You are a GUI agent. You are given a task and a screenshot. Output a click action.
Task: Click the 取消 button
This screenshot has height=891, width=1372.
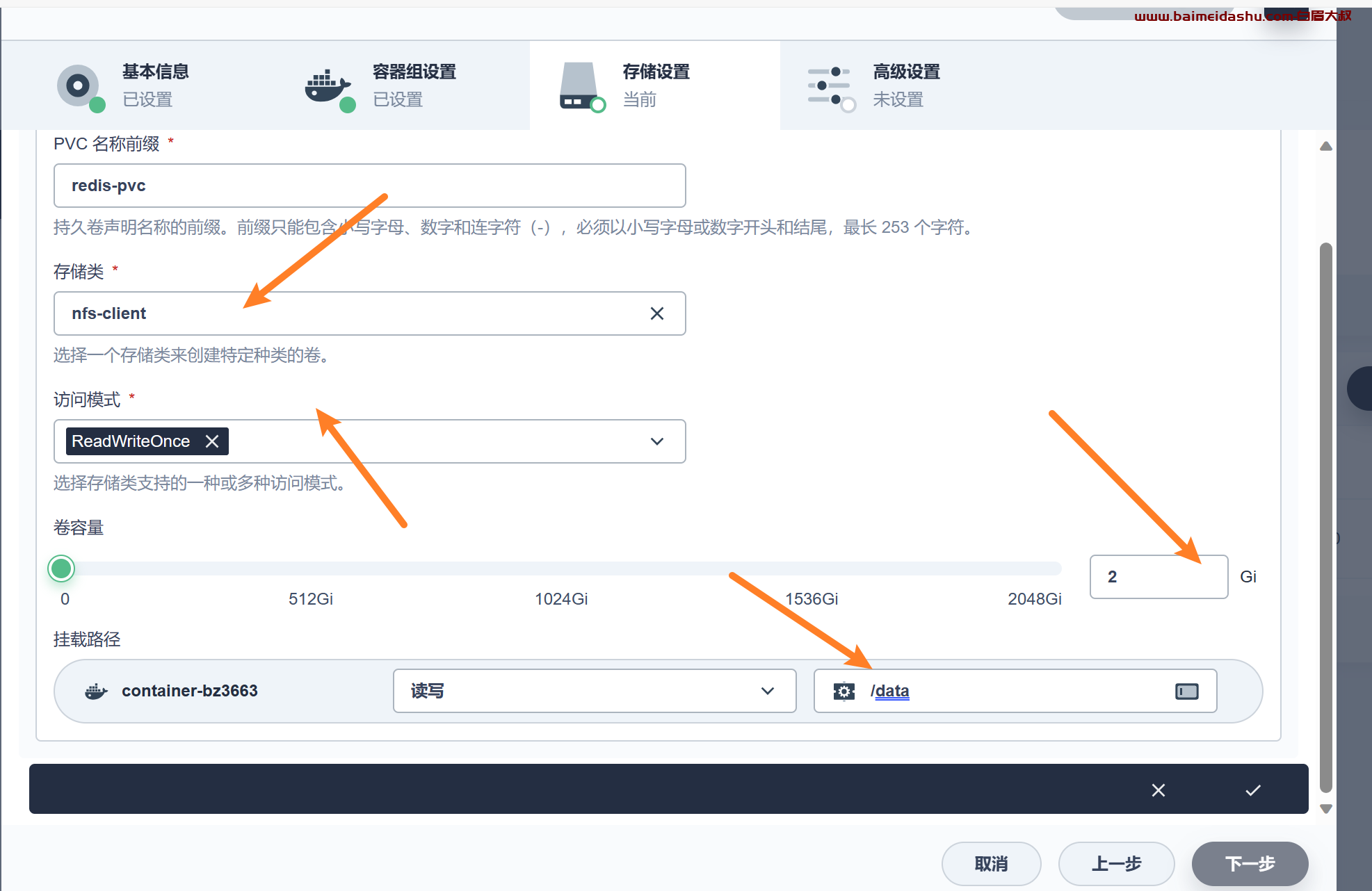click(x=991, y=864)
